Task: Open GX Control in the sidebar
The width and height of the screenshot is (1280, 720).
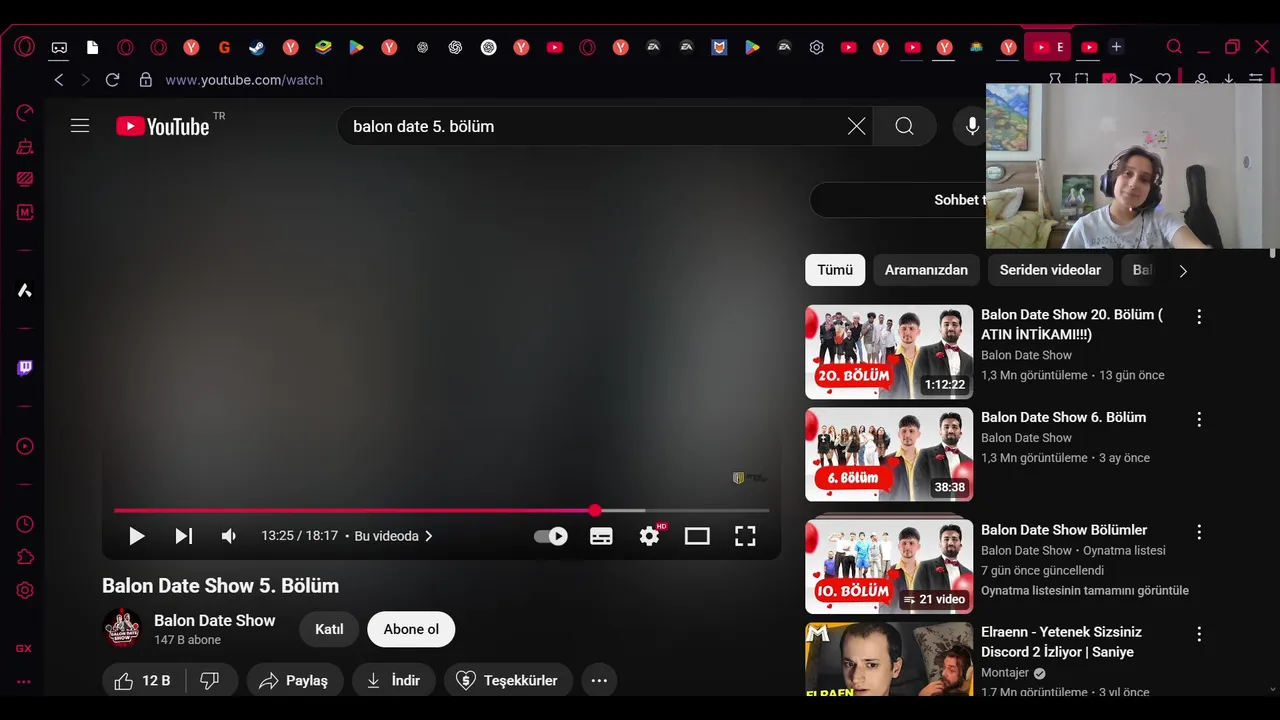Action: (25, 113)
